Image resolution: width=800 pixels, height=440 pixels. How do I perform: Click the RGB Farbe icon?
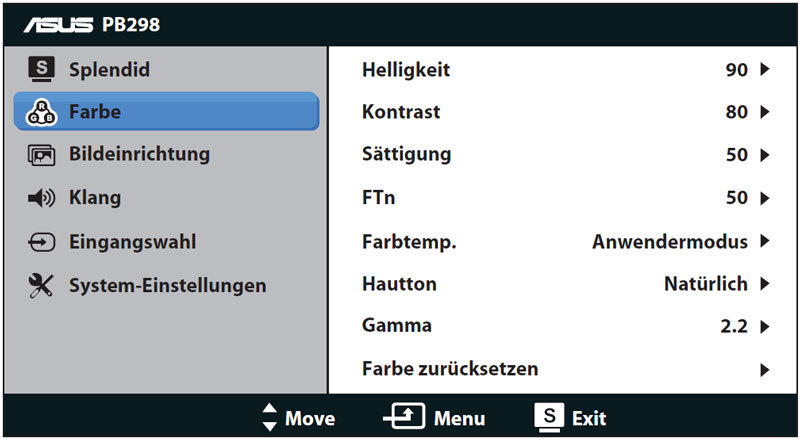click(41, 112)
